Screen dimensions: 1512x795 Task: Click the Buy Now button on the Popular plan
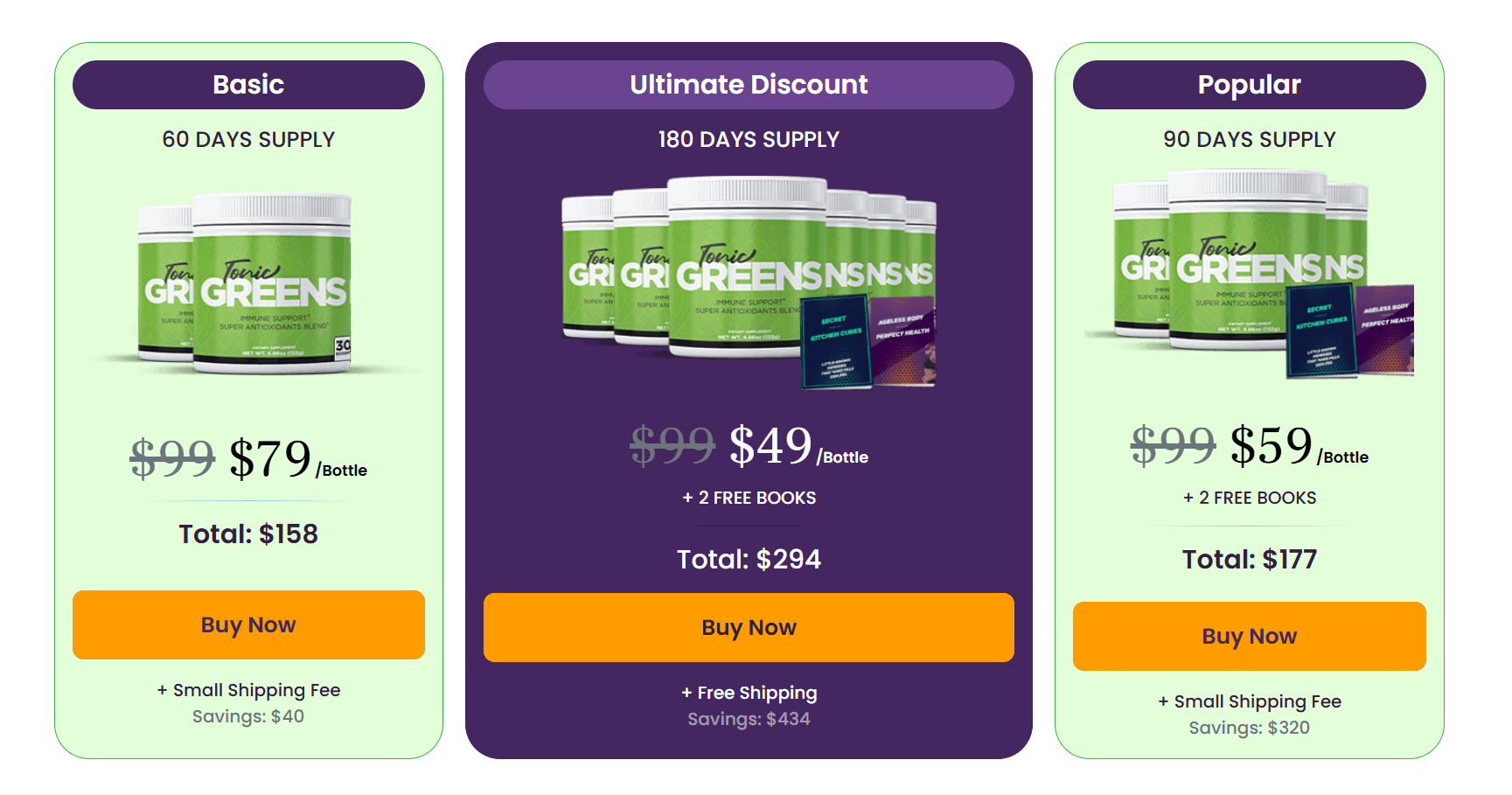tap(1249, 636)
